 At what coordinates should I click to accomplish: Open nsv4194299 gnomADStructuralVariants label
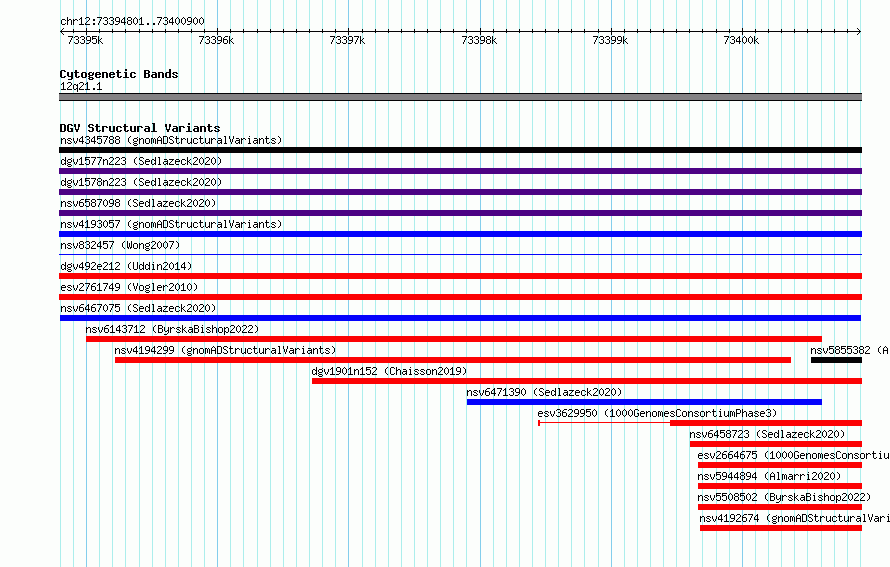(225, 350)
